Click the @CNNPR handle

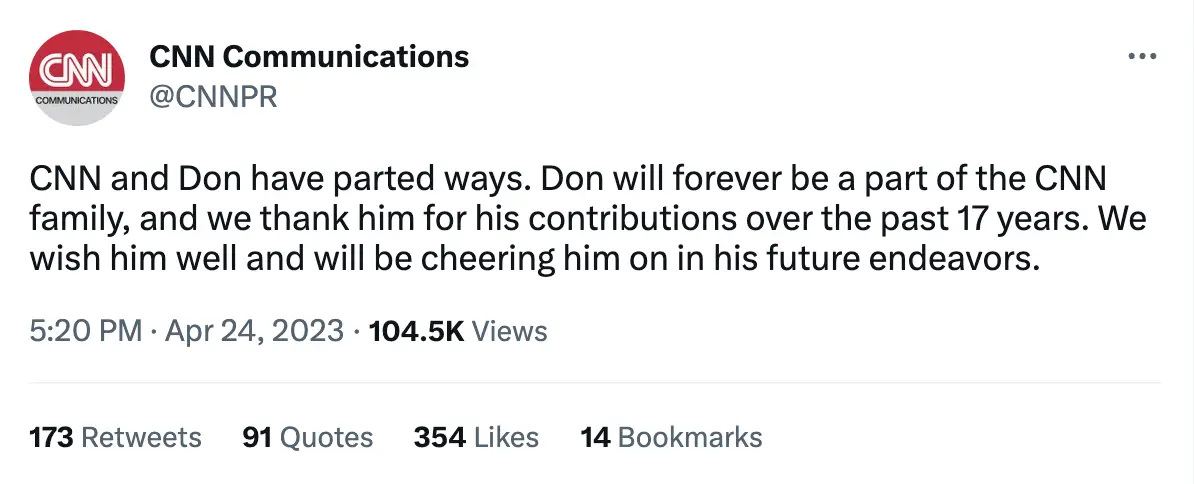pyautogui.click(x=213, y=96)
